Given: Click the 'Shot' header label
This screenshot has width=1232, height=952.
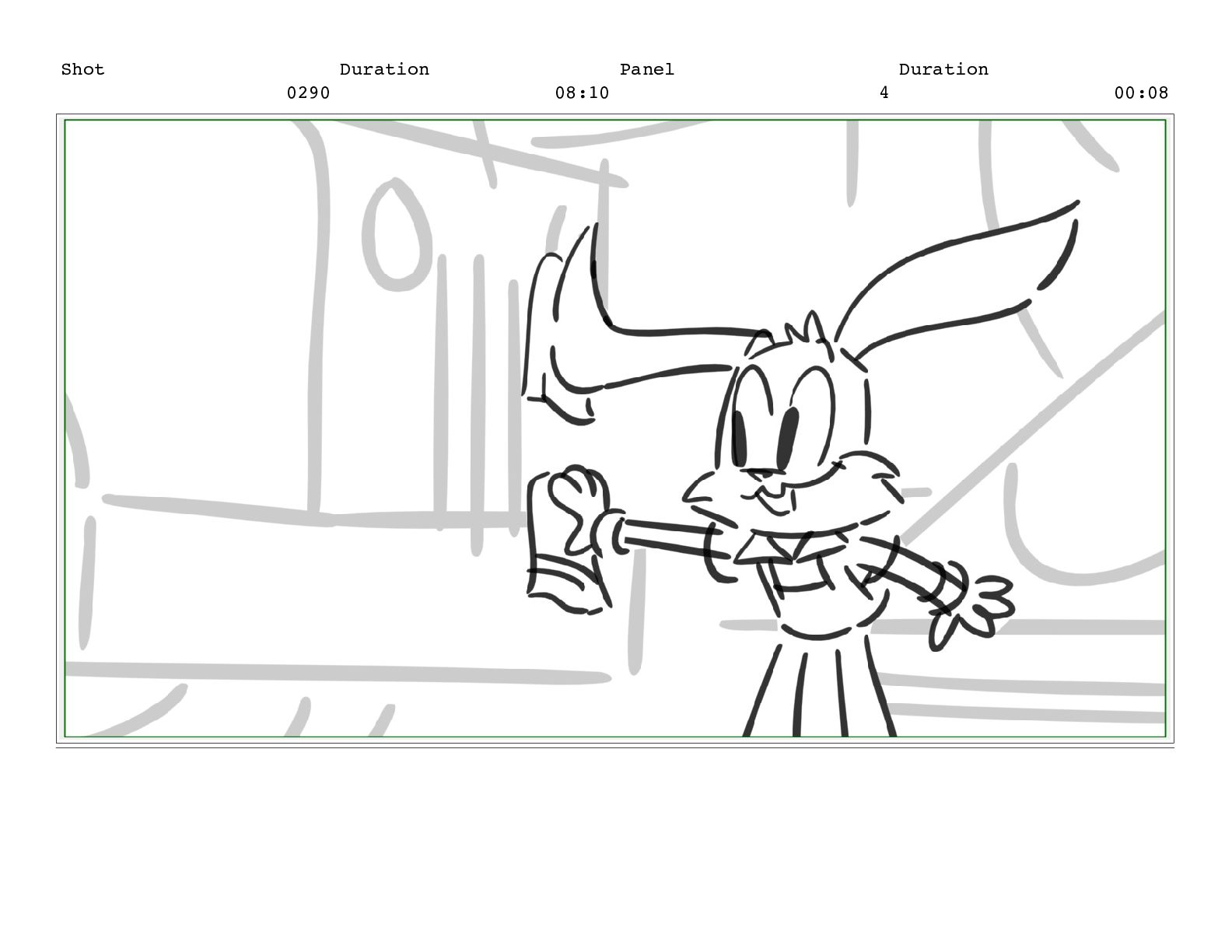Looking at the screenshot, I should 82,69.
